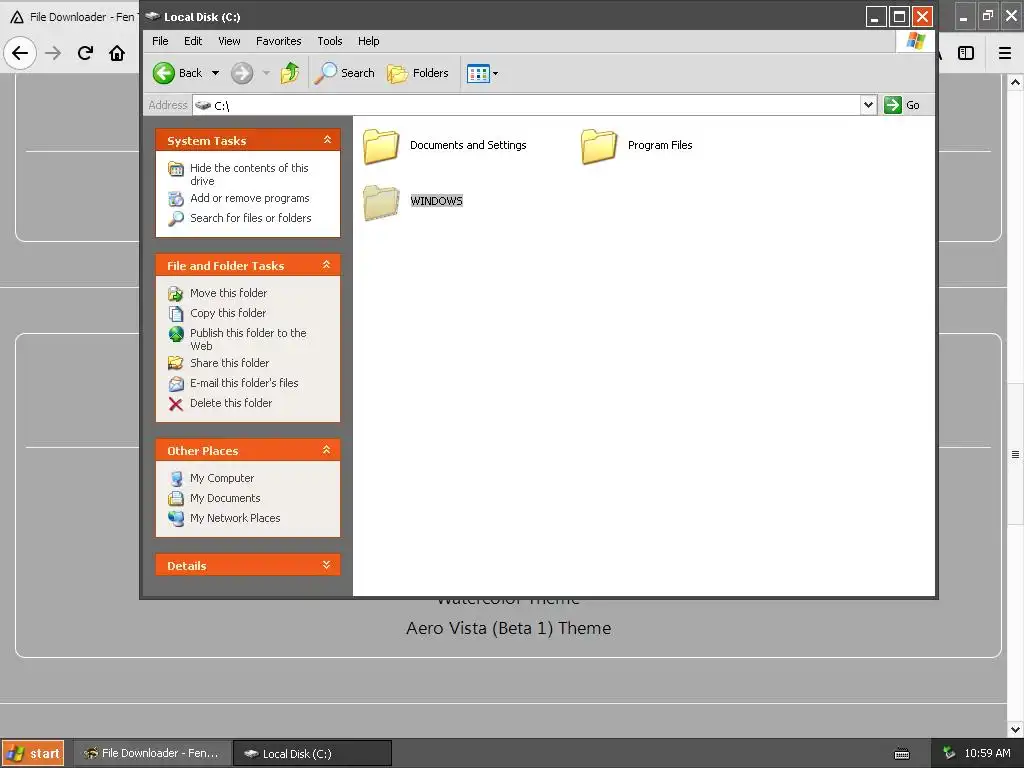
Task: Click the Program Files name label
Action: coord(660,146)
